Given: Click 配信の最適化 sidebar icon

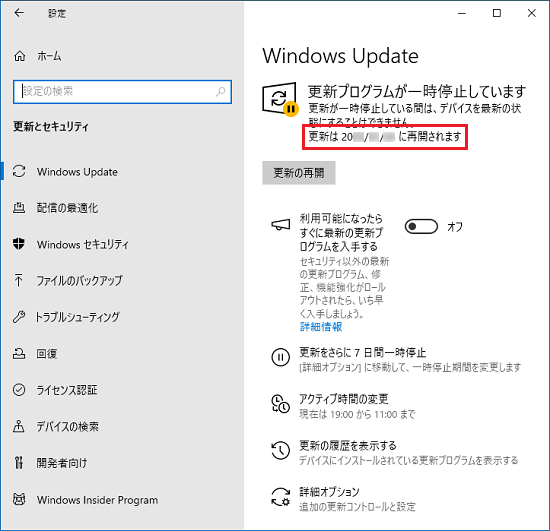Looking at the screenshot, I should (19, 208).
